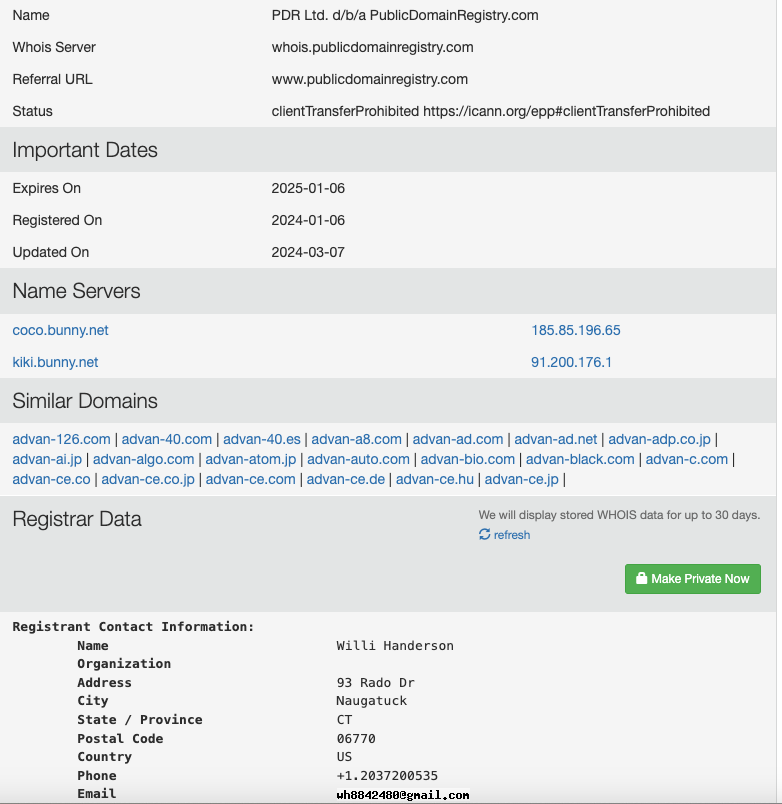Open similar domain advan-ce.de
Image resolution: width=782 pixels, height=804 pixels.
coord(346,479)
